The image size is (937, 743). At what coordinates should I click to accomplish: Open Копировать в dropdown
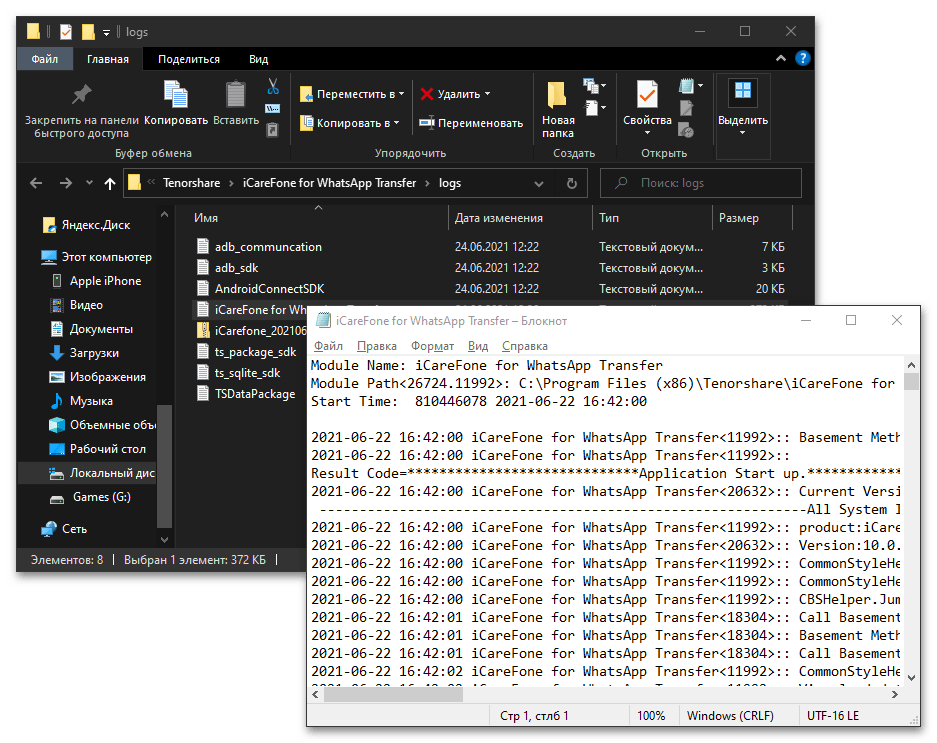[350, 123]
